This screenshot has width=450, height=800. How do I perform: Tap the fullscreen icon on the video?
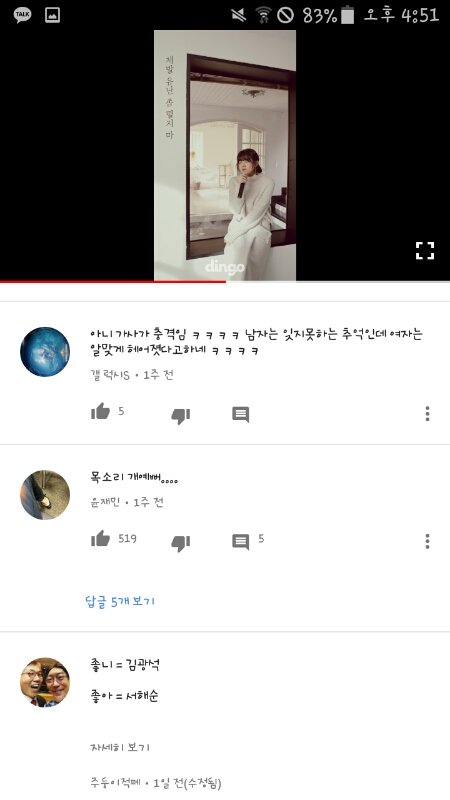[x=424, y=251]
